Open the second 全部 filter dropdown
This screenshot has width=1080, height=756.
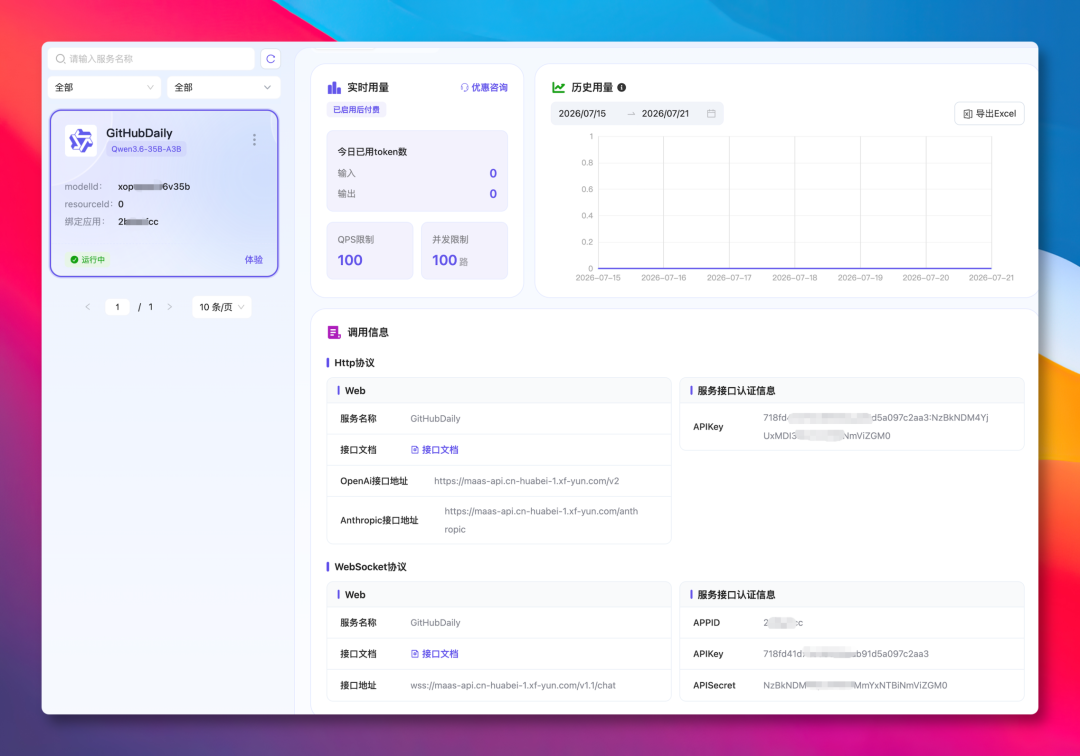223,87
